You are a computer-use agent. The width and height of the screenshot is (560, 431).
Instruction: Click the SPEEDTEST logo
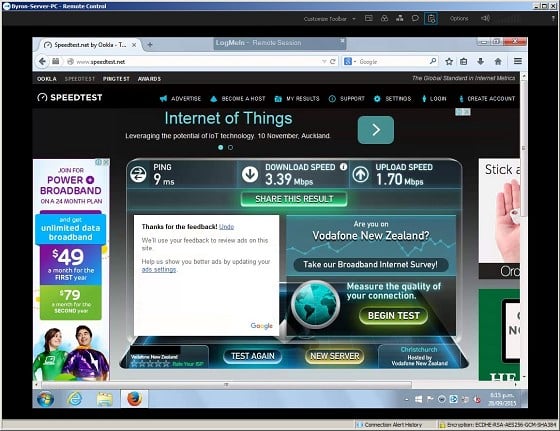coord(70,97)
